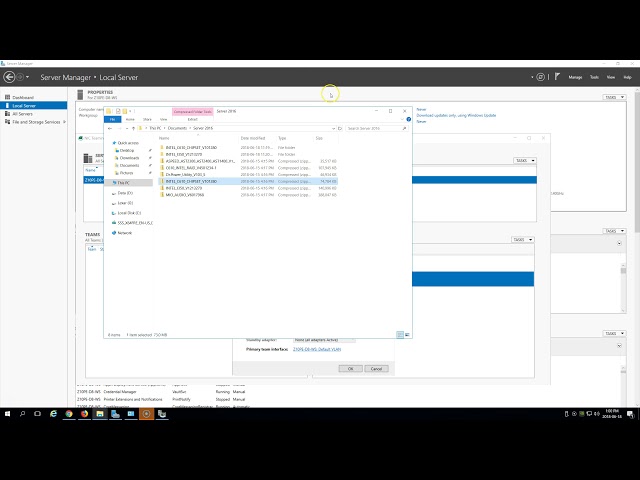
Task: Open the Properties TASKS dropdown
Action: click(x=614, y=97)
